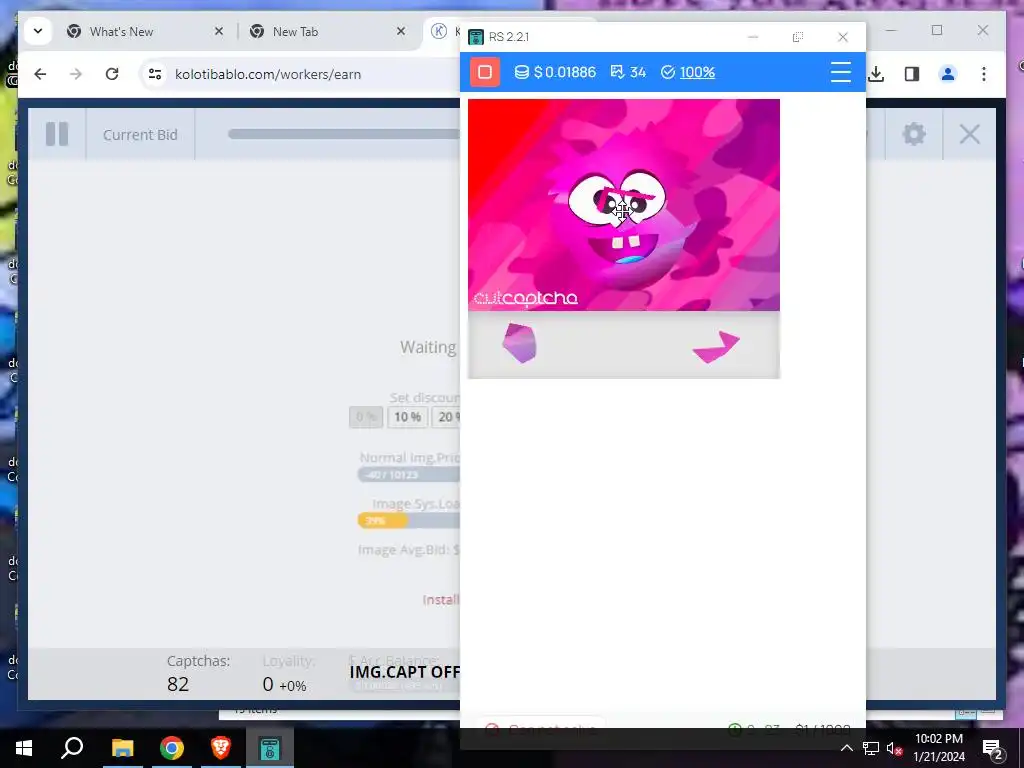Close the Kolotibablo earn panel
Viewport: 1024px width, 768px height.
[970, 134]
